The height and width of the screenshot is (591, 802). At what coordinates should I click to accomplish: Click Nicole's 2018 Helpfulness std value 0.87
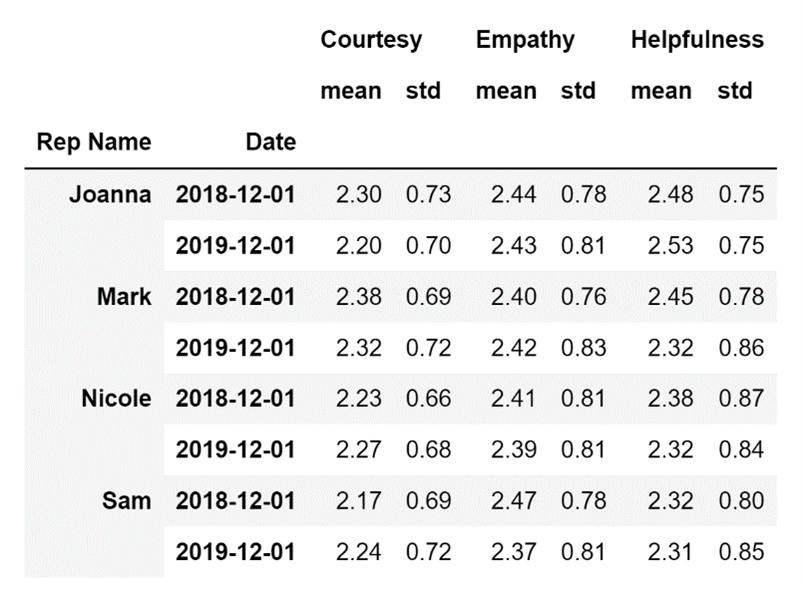pos(740,399)
